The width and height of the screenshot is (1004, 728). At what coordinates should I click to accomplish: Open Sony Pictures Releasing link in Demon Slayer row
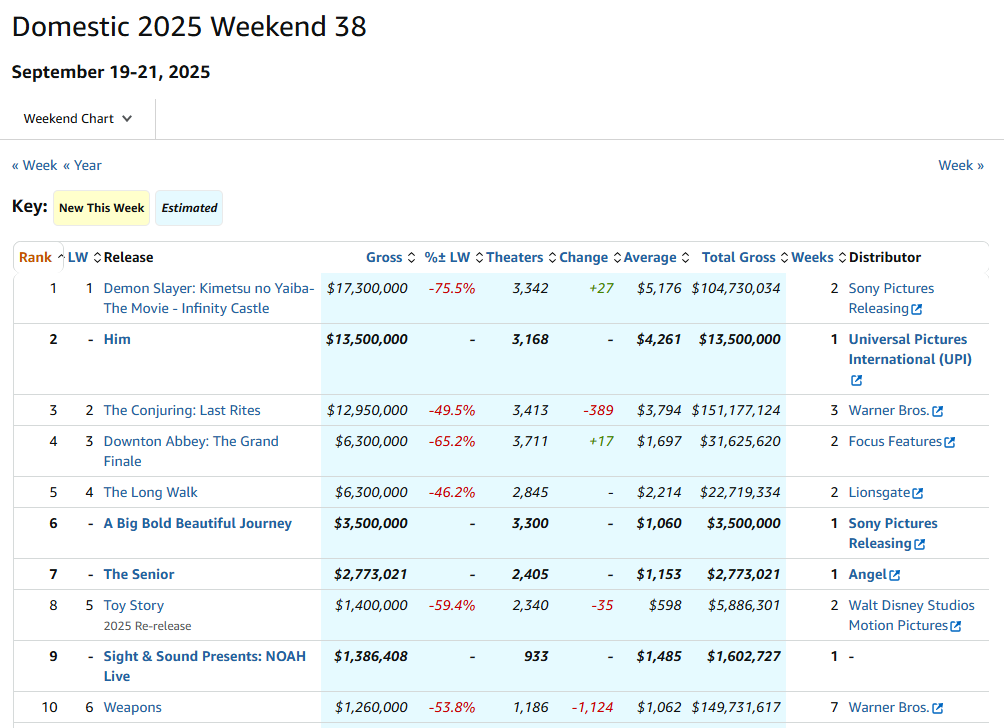pyautogui.click(x=891, y=298)
